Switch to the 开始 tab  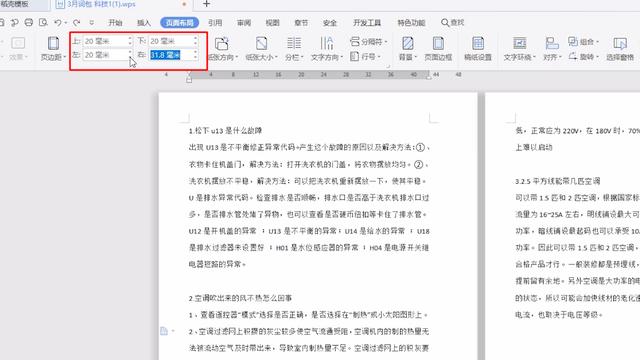click(115, 23)
